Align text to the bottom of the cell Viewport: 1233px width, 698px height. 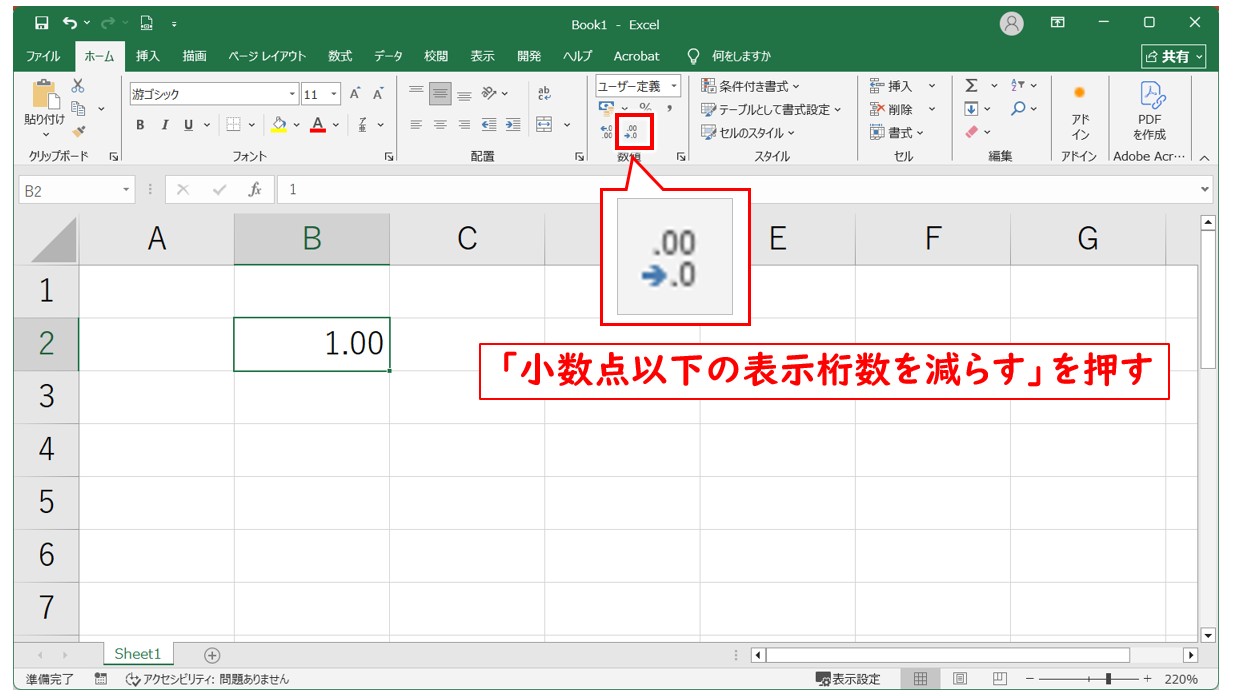pos(464,94)
